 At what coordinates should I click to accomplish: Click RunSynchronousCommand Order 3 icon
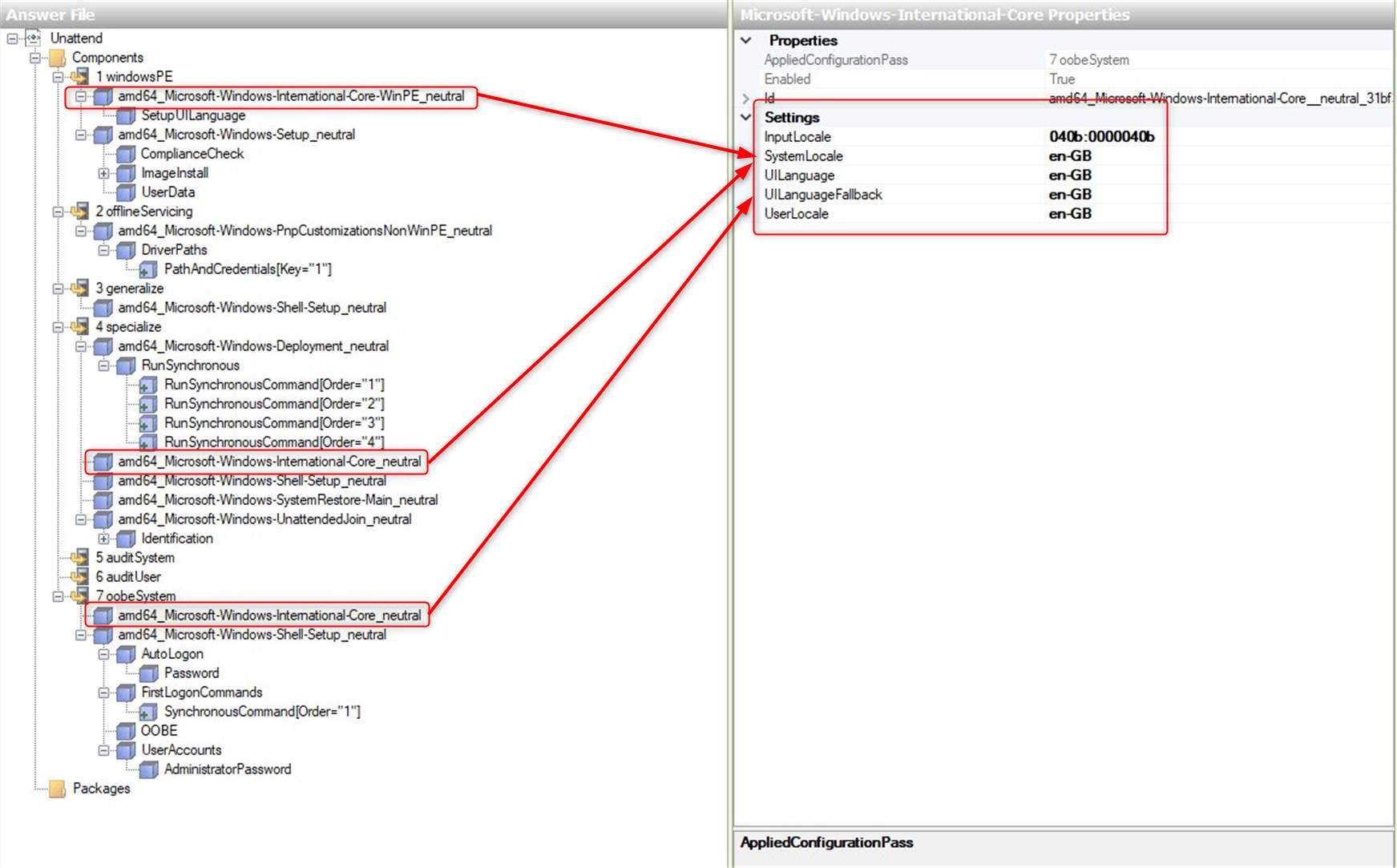pyautogui.click(x=148, y=423)
